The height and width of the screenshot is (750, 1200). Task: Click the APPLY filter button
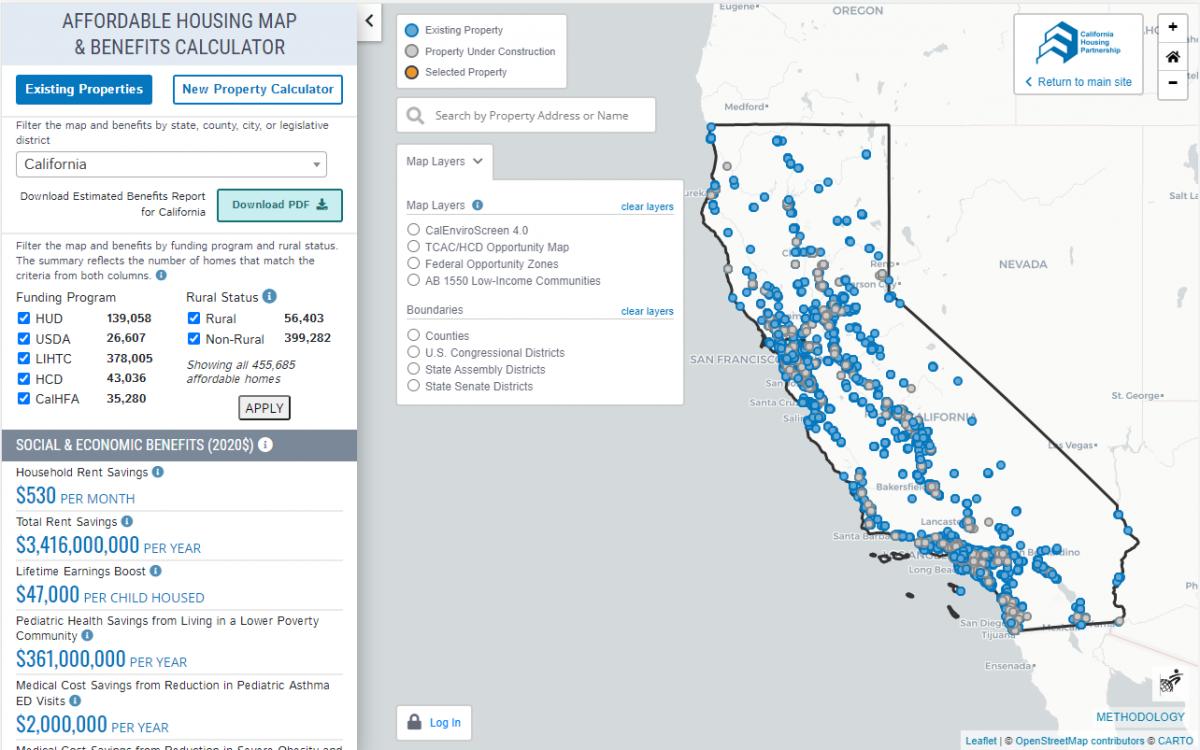tap(265, 408)
